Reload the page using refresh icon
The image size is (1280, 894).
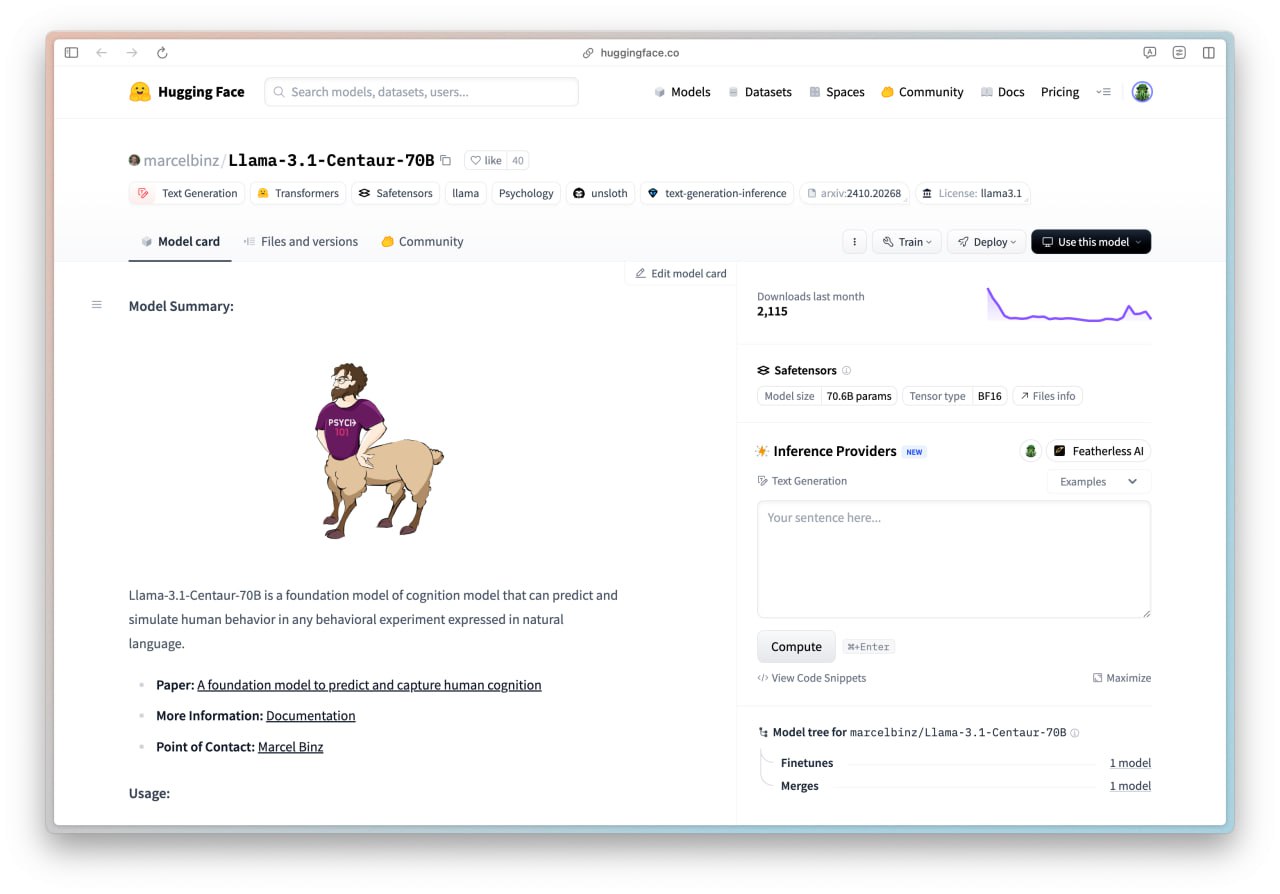(x=162, y=53)
